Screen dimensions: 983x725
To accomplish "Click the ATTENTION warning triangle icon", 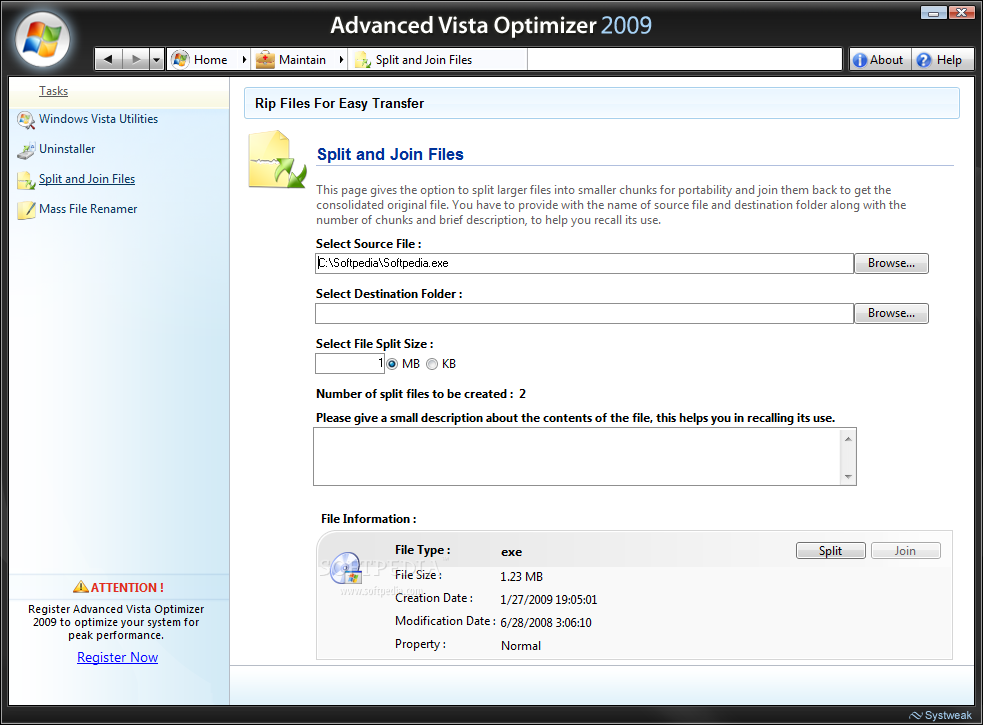I will 81,587.
